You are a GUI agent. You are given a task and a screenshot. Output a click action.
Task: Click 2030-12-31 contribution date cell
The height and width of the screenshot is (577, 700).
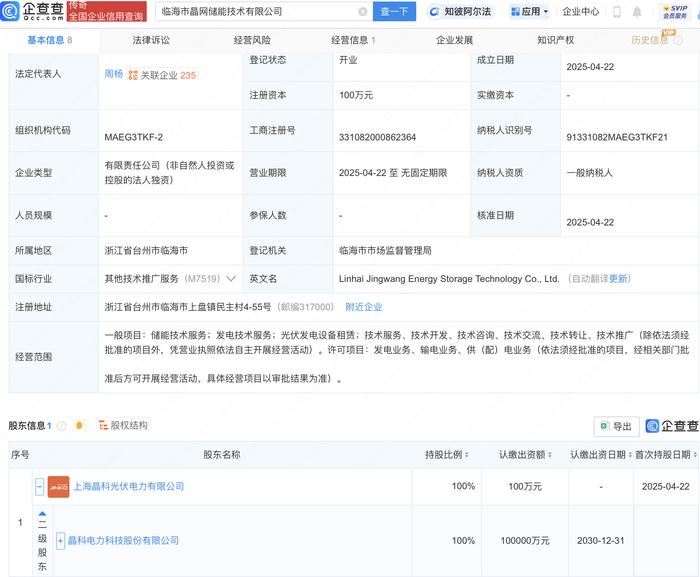pyautogui.click(x=600, y=540)
